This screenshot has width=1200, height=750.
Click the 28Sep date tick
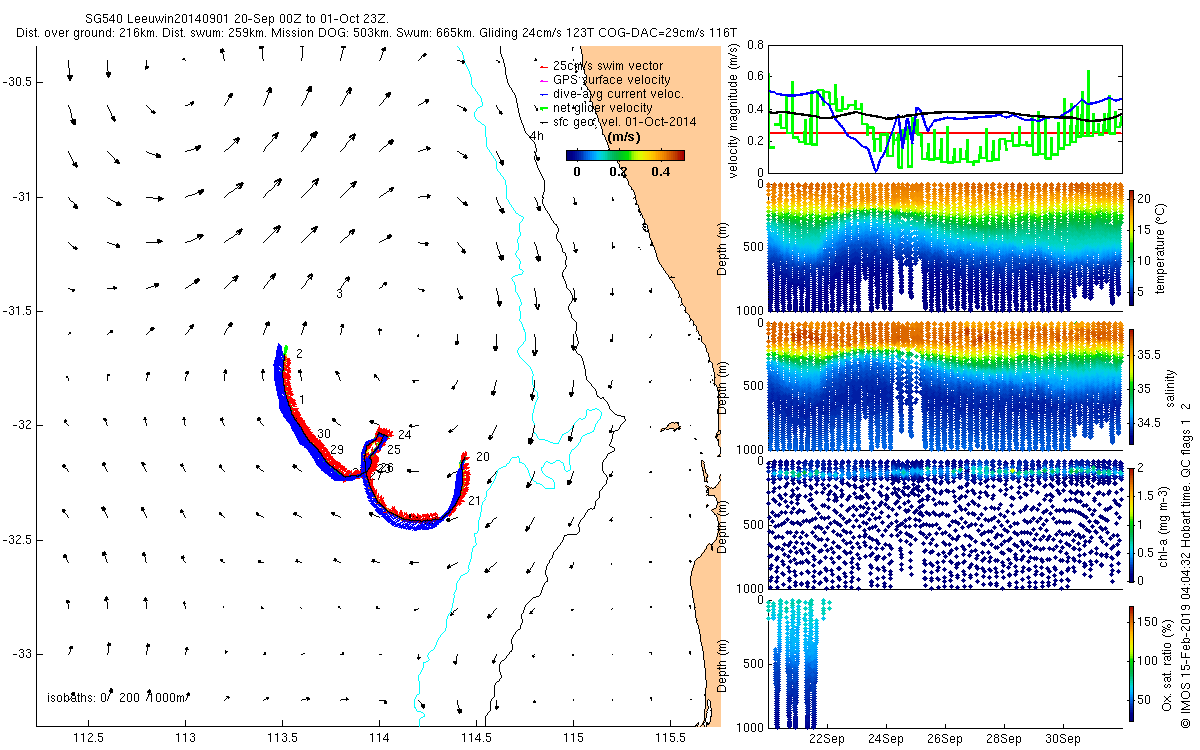[1003, 739]
